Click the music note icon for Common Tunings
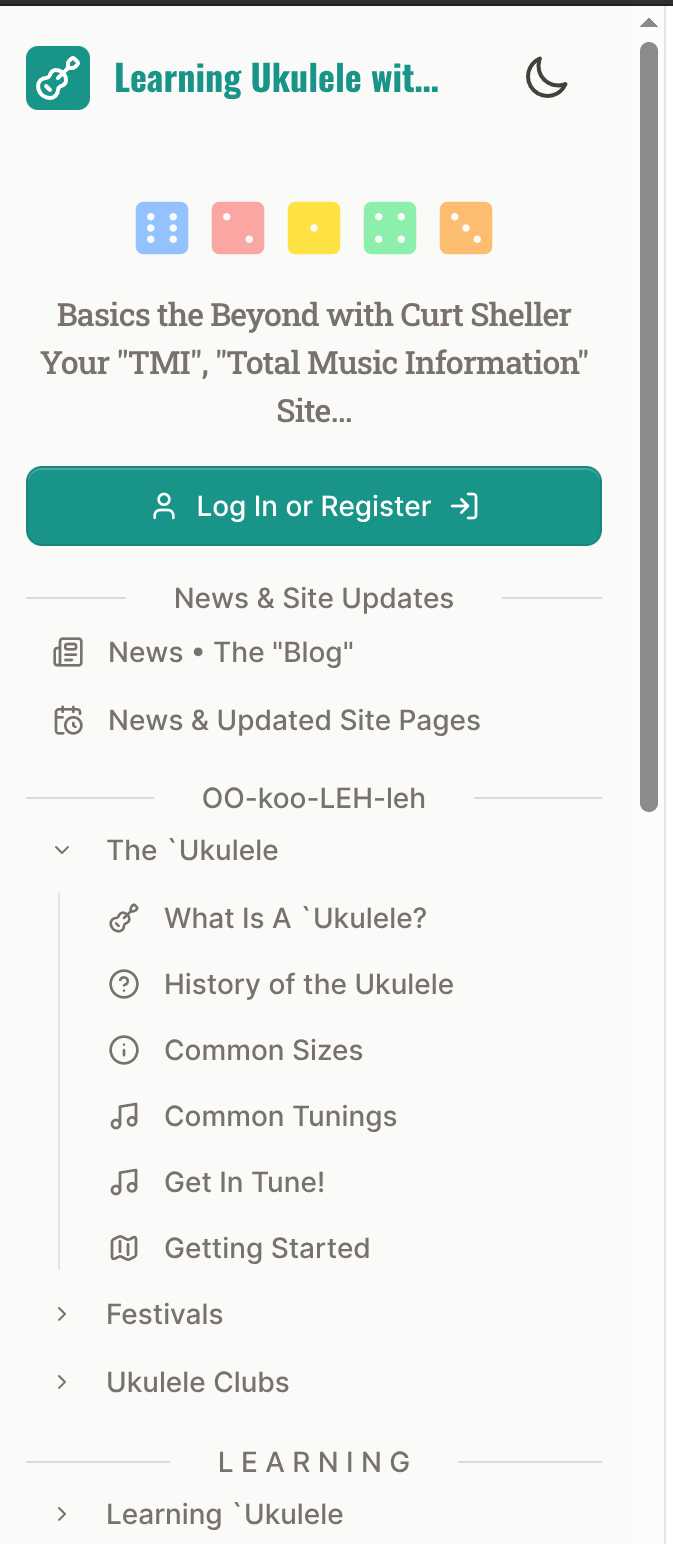 (x=123, y=1115)
